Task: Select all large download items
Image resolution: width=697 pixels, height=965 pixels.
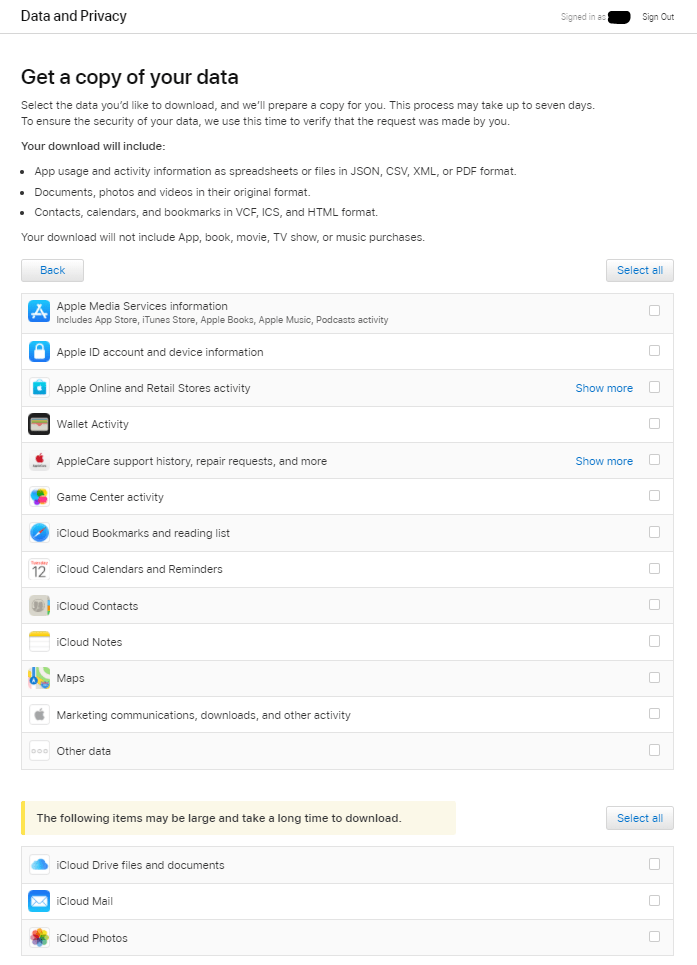Action: [639, 817]
